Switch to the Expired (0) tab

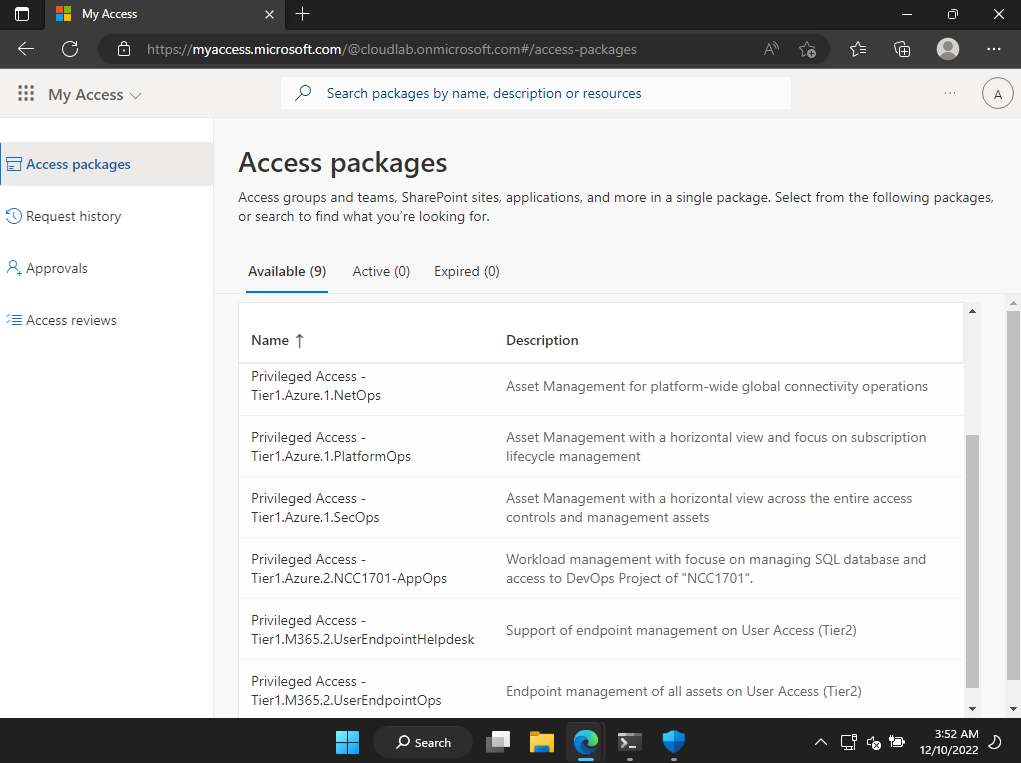pyautogui.click(x=467, y=271)
